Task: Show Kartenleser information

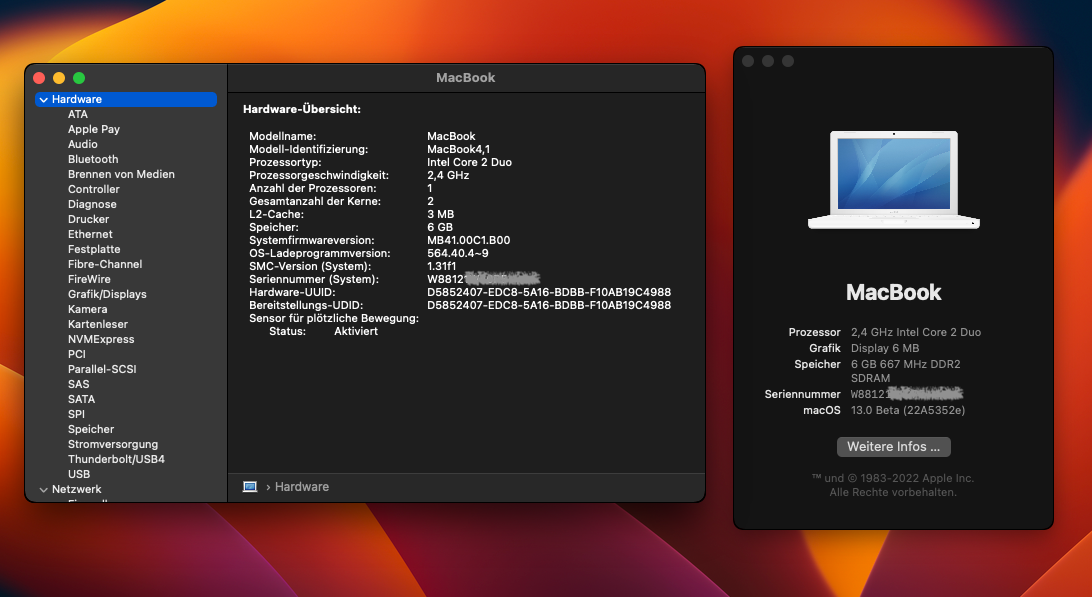Action: (98, 324)
